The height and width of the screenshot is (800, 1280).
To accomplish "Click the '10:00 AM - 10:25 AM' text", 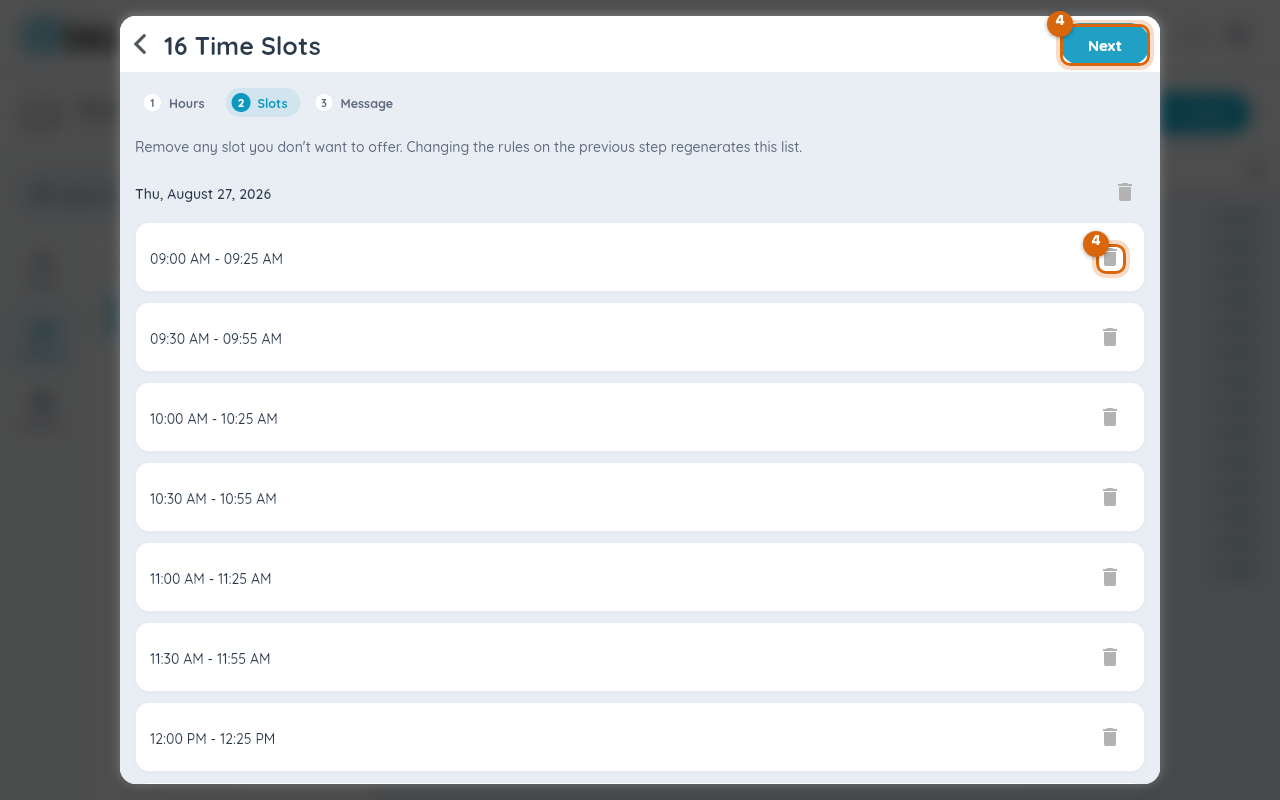I will [214, 419].
